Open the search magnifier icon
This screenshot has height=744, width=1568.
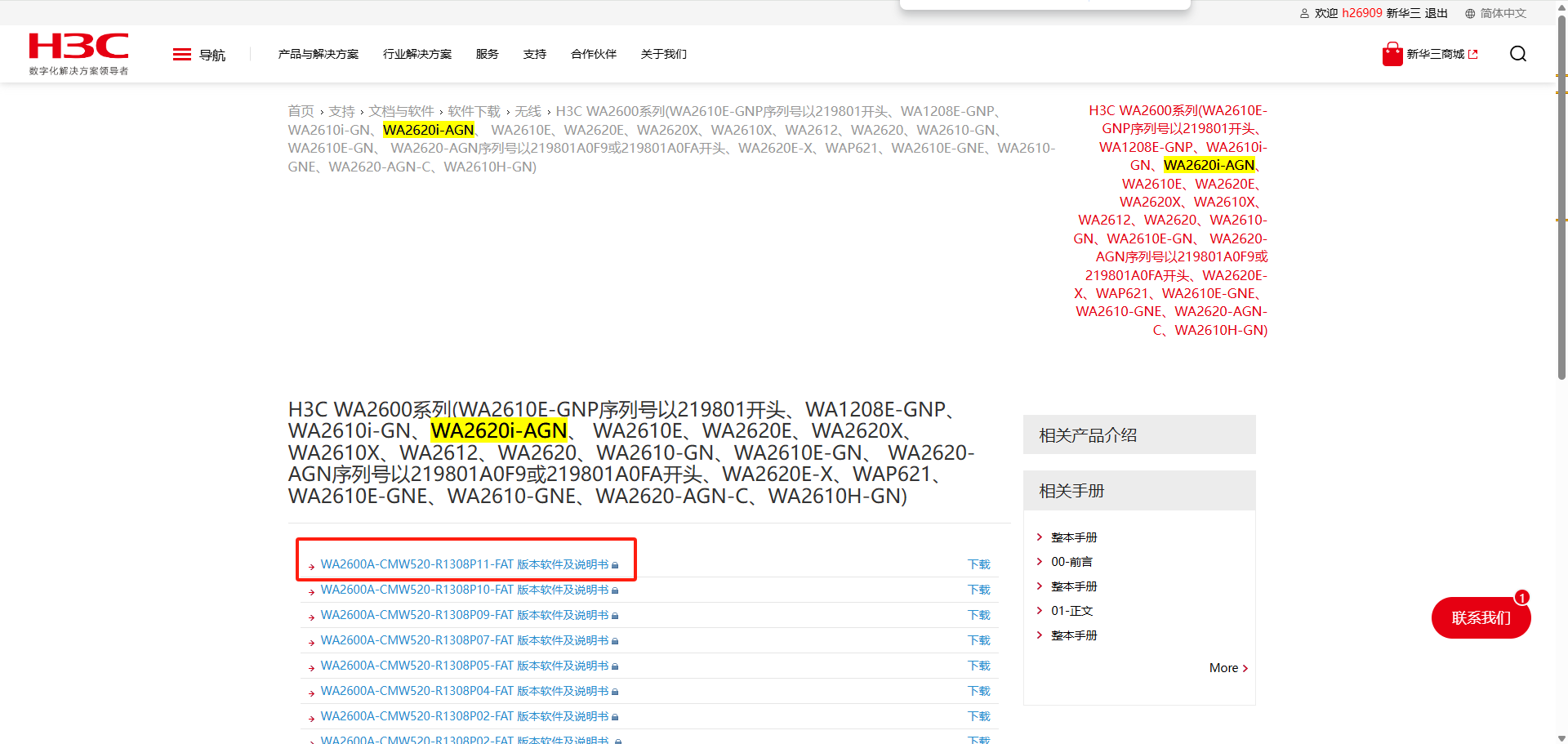(x=1518, y=54)
